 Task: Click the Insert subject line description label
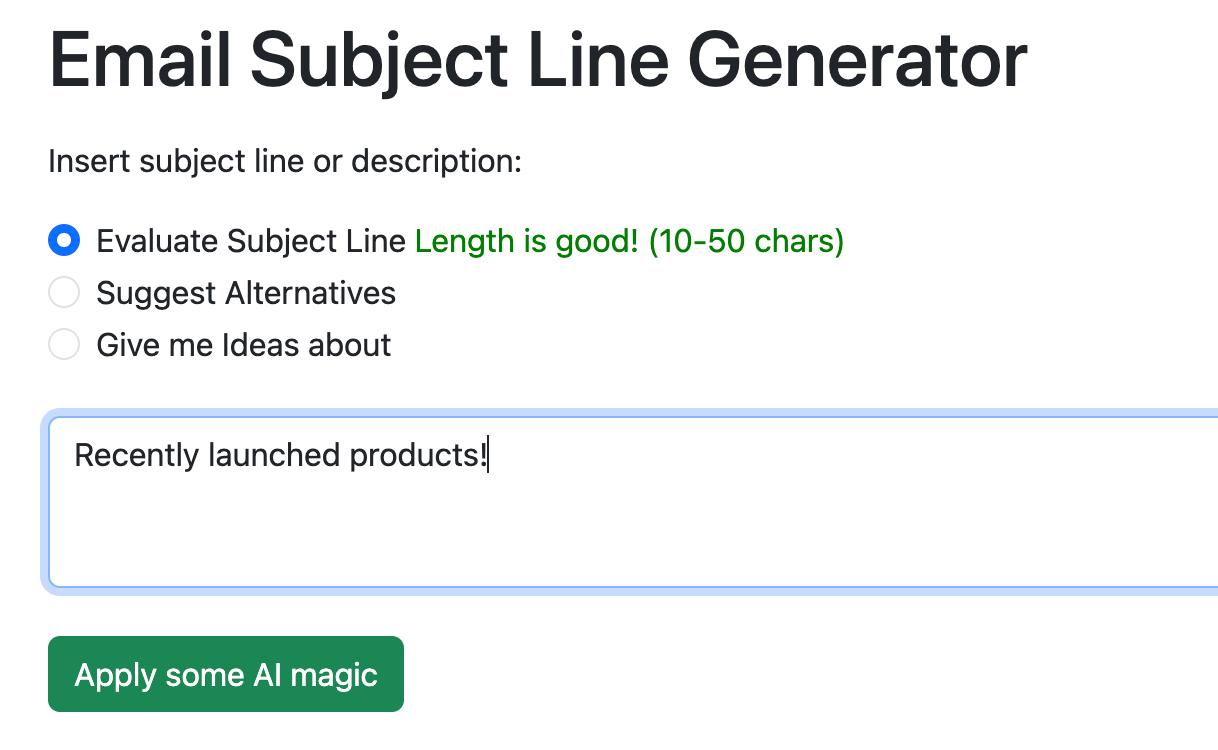click(x=284, y=160)
